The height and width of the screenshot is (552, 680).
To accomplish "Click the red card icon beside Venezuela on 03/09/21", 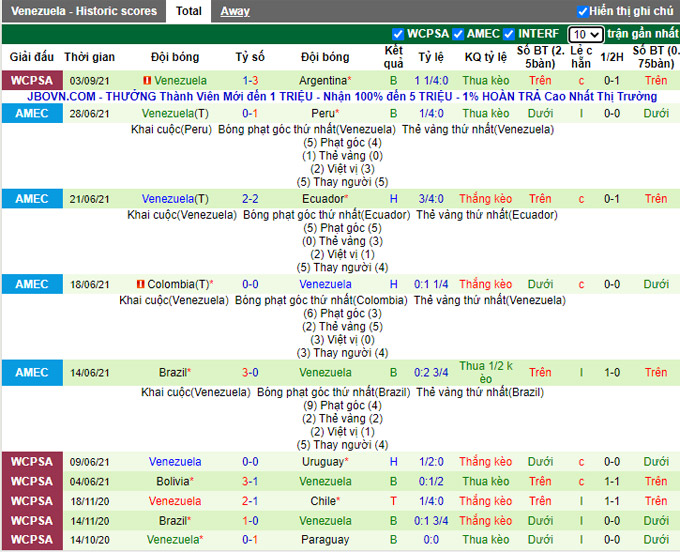I will click(147, 80).
